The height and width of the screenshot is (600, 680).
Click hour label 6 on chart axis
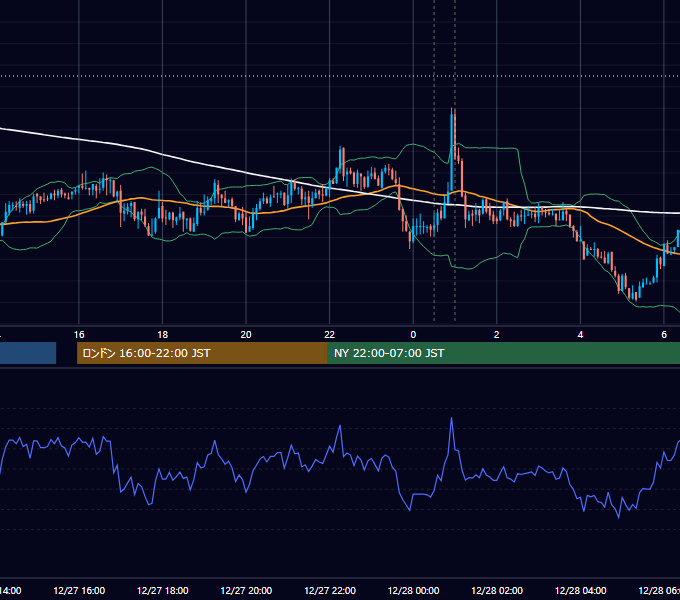pos(664,335)
